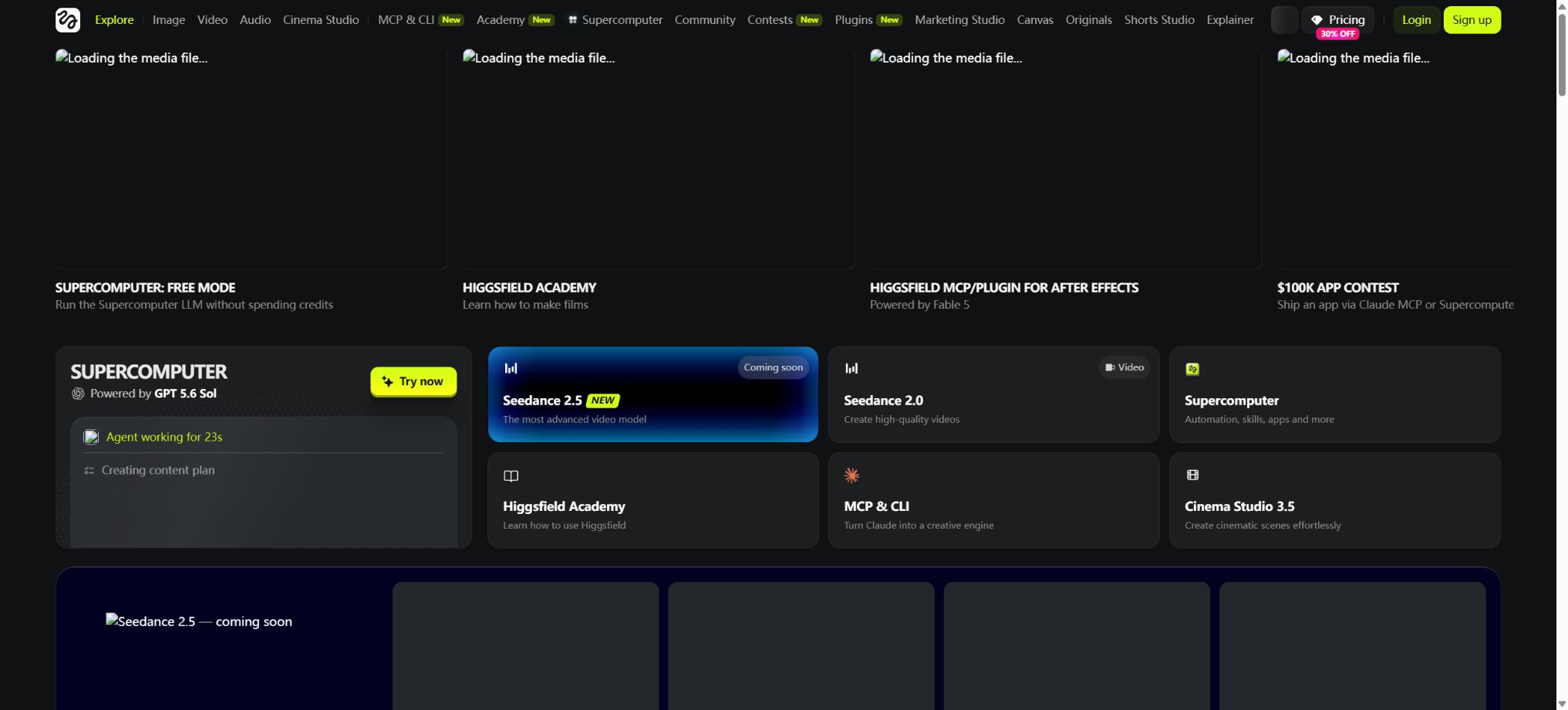Viewport: 1568px width, 710px height.
Task: Open the Community page in the navbar
Action: coord(705,20)
